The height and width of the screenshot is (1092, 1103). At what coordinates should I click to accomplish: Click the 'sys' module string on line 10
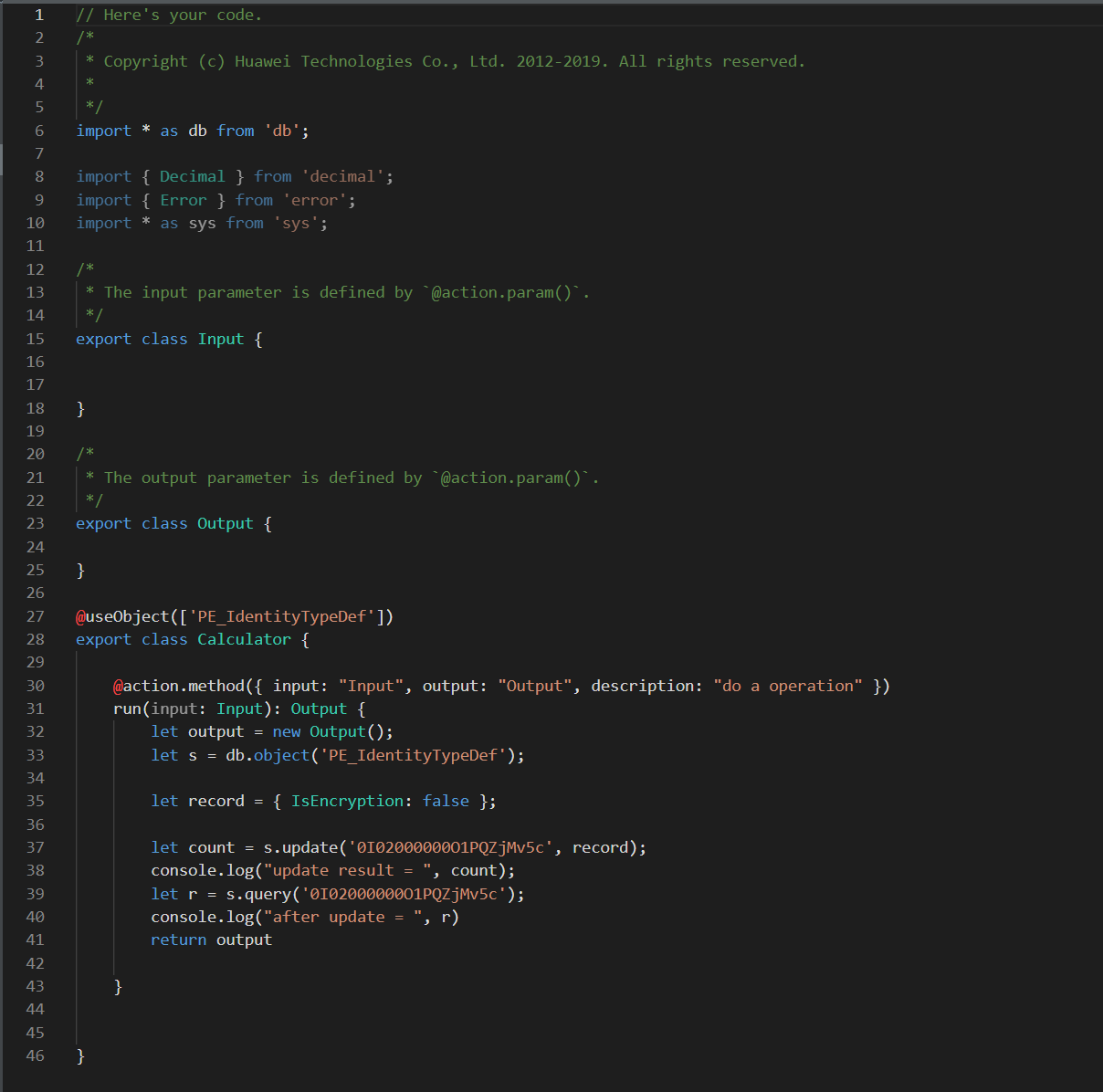297,223
